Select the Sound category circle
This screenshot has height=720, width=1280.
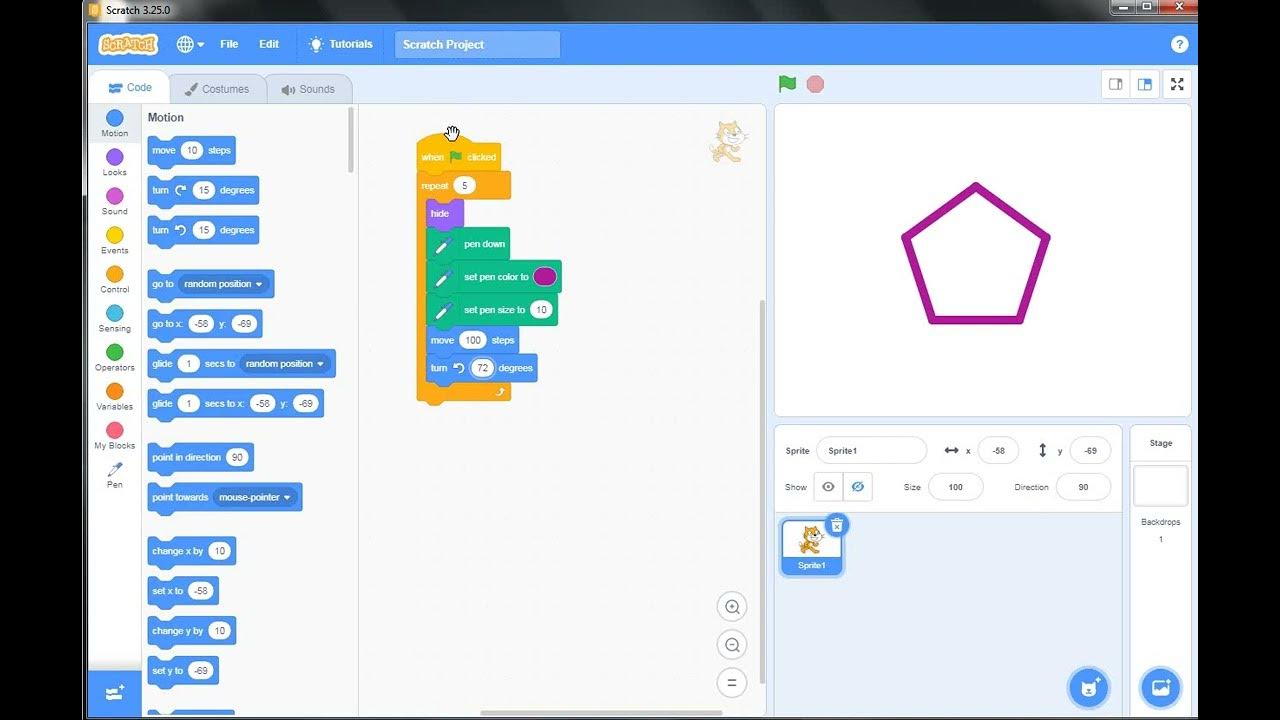pyautogui.click(x=115, y=196)
